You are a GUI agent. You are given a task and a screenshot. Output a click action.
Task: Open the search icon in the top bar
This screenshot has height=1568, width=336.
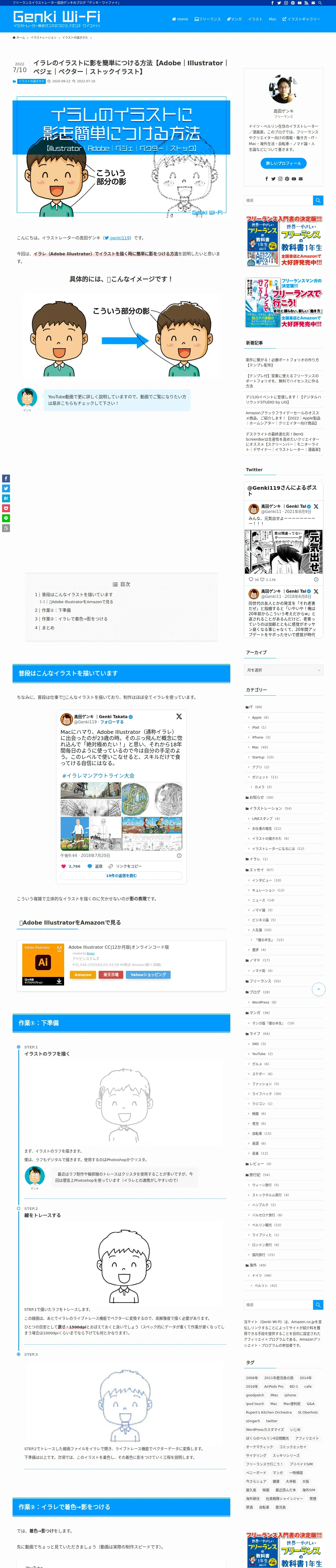tap(320, 3)
